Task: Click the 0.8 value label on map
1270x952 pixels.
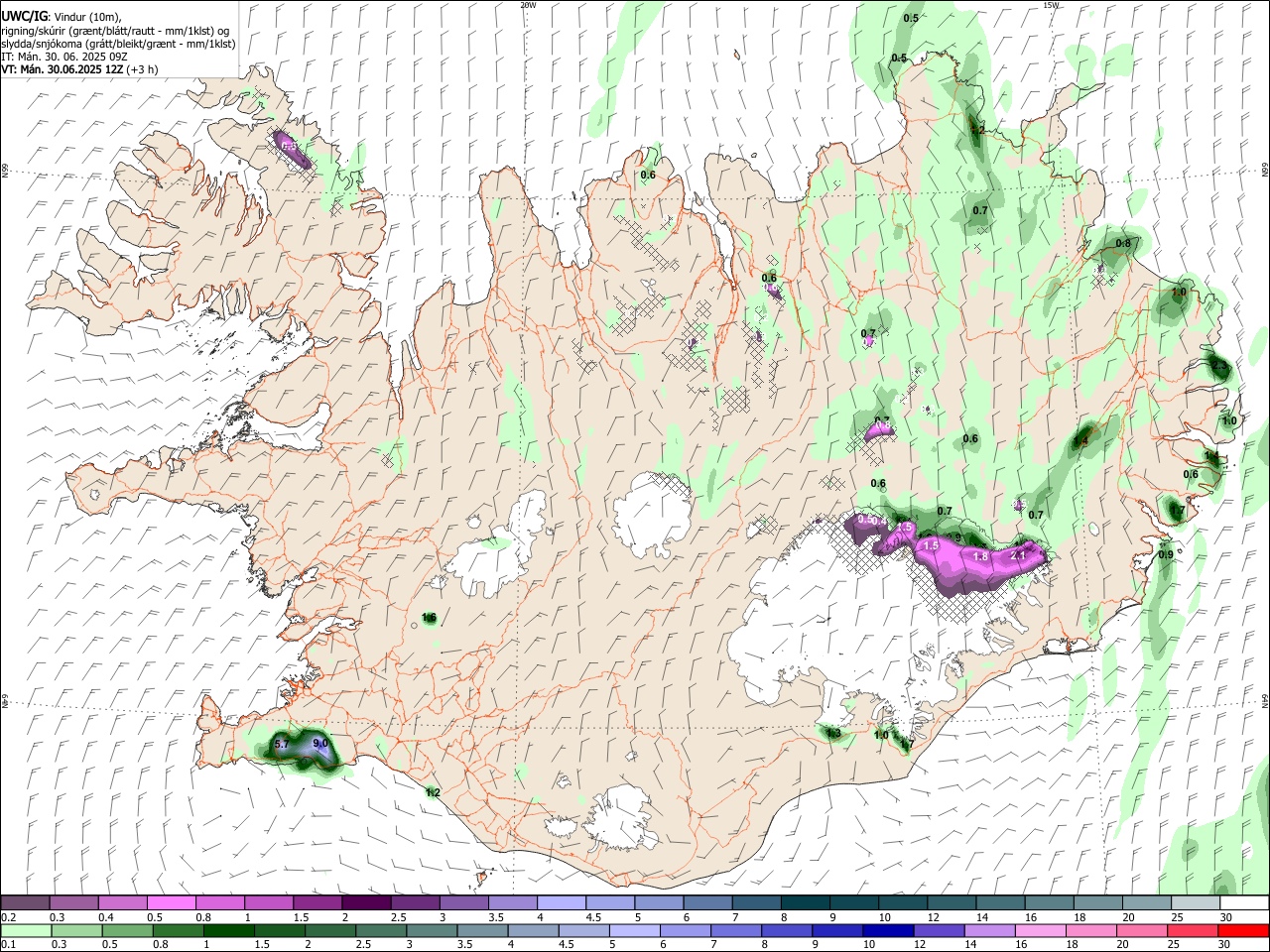Action: pos(1123,243)
